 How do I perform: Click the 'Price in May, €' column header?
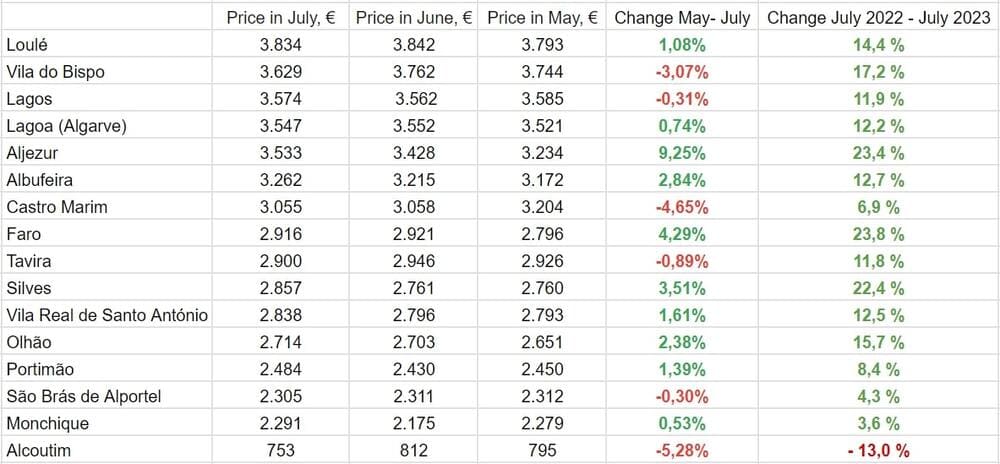pyautogui.click(x=543, y=18)
